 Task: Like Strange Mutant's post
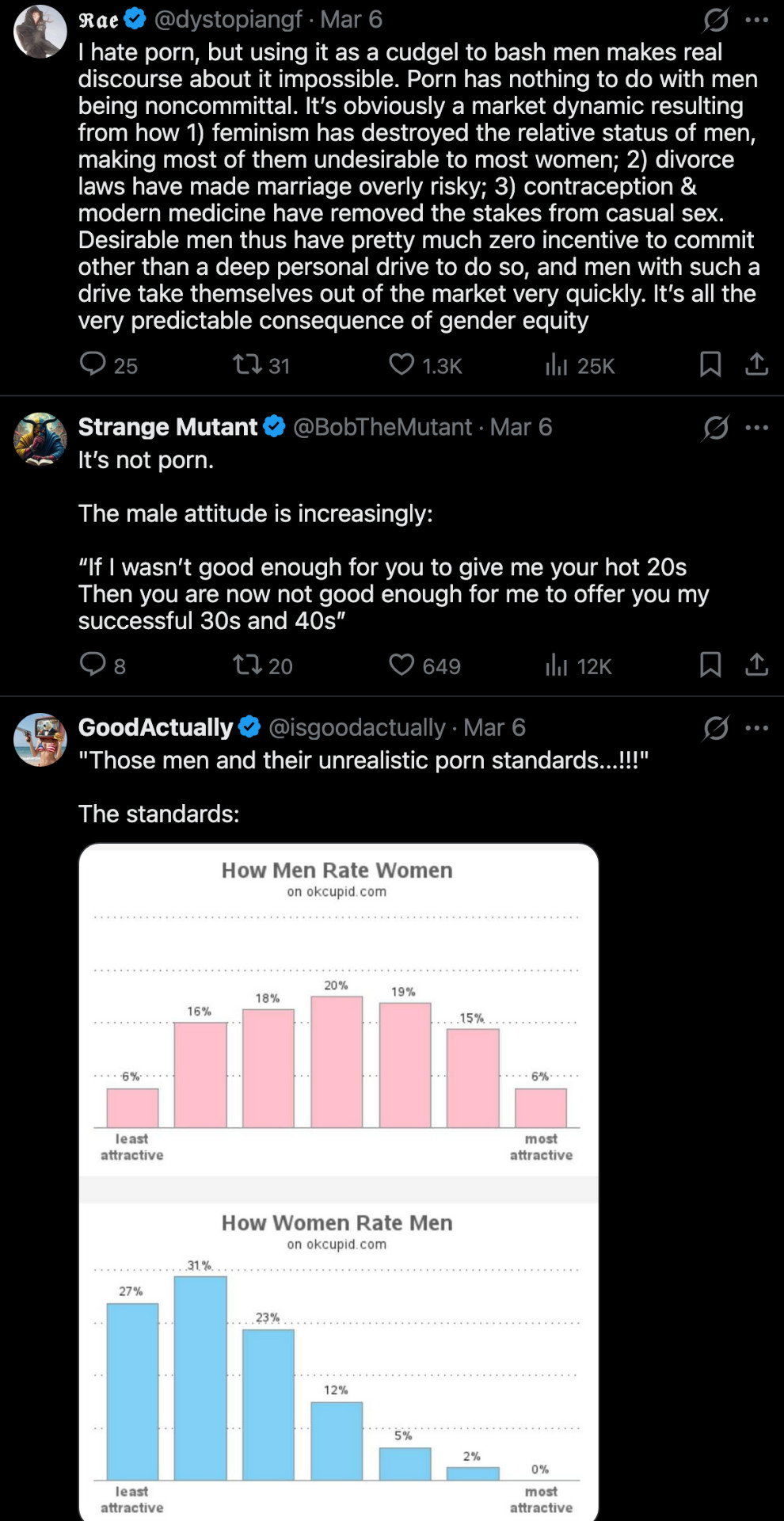coord(402,665)
